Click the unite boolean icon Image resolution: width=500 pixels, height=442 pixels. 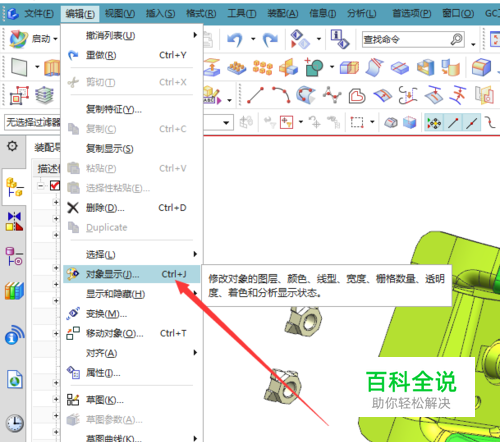tap(314, 67)
